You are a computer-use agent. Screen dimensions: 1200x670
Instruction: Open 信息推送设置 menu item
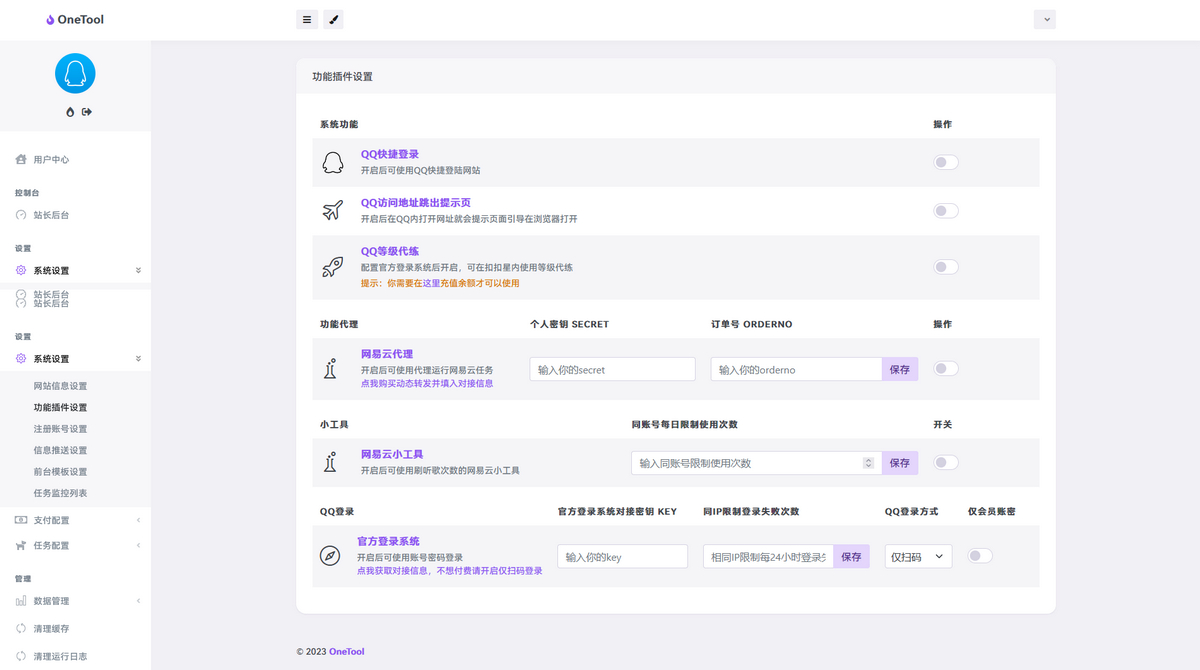pyautogui.click(x=60, y=450)
